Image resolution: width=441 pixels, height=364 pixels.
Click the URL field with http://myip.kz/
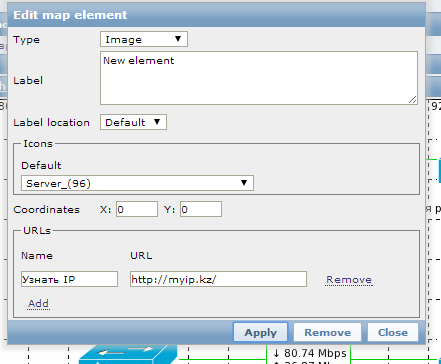(218, 279)
